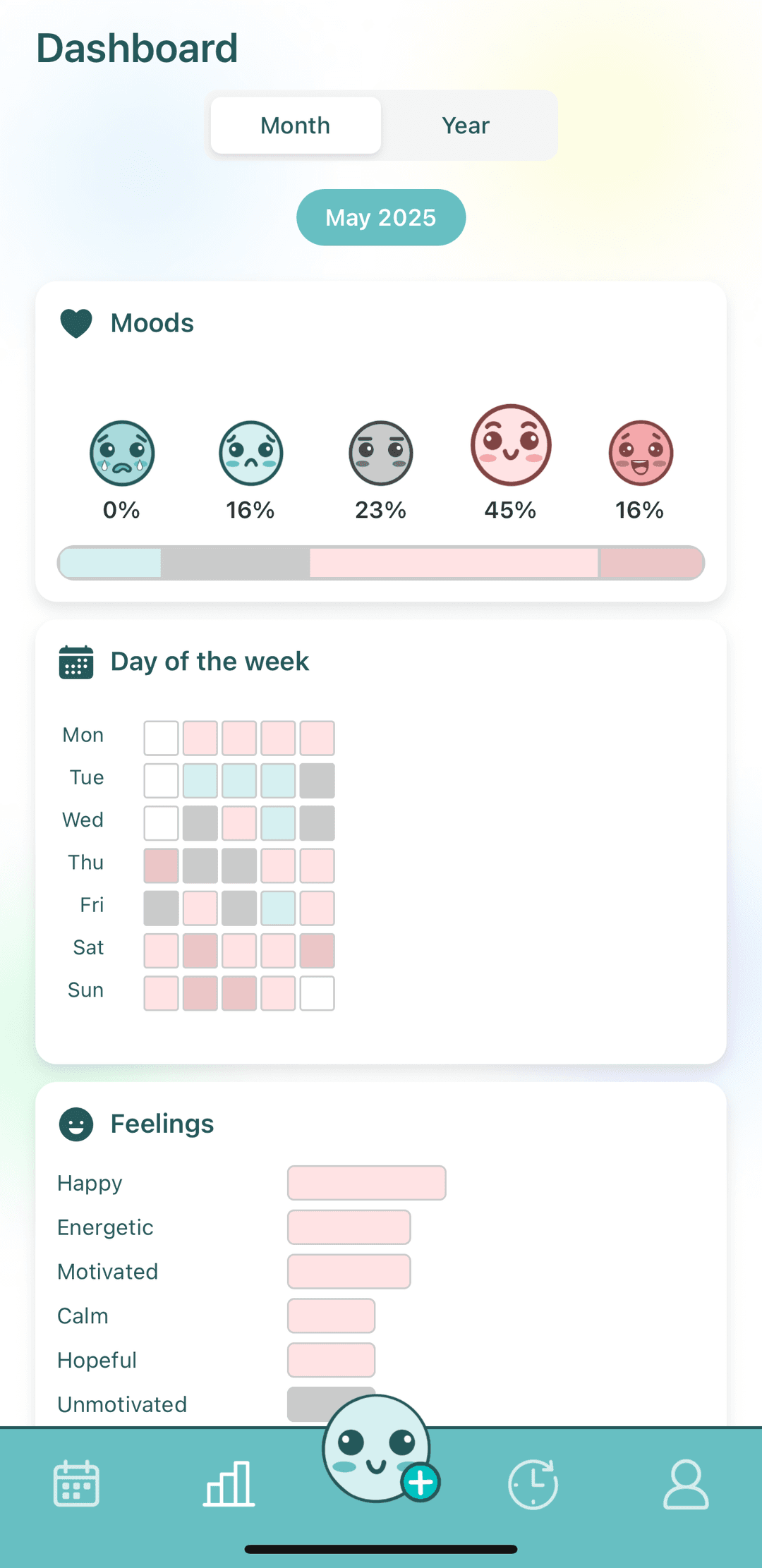Tap the smiley icon beside Feelings
Screen dimensions: 762x1568
75,1124
